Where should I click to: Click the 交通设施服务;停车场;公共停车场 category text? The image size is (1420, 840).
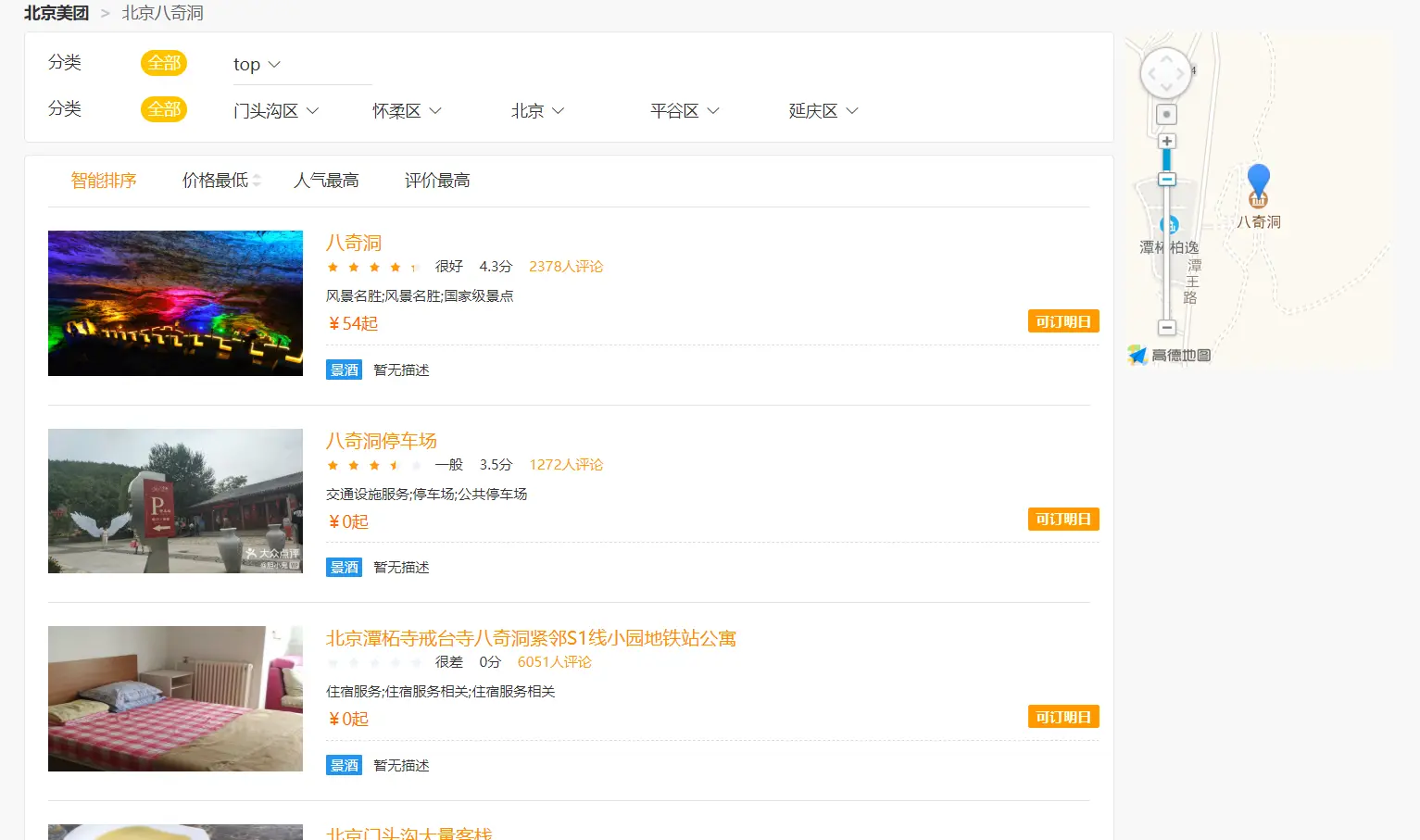point(427,495)
